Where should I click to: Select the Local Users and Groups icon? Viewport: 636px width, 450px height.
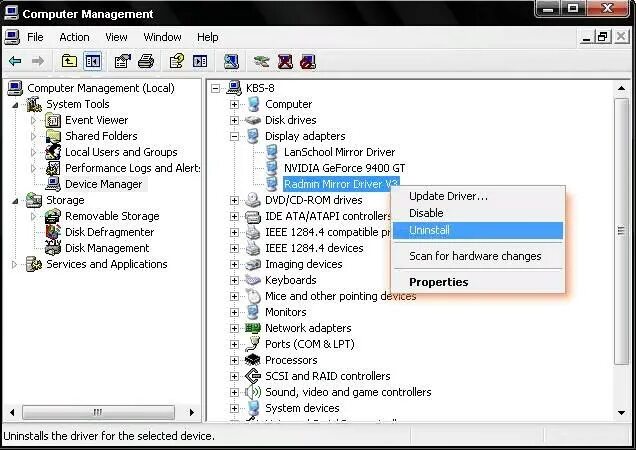pos(53,152)
